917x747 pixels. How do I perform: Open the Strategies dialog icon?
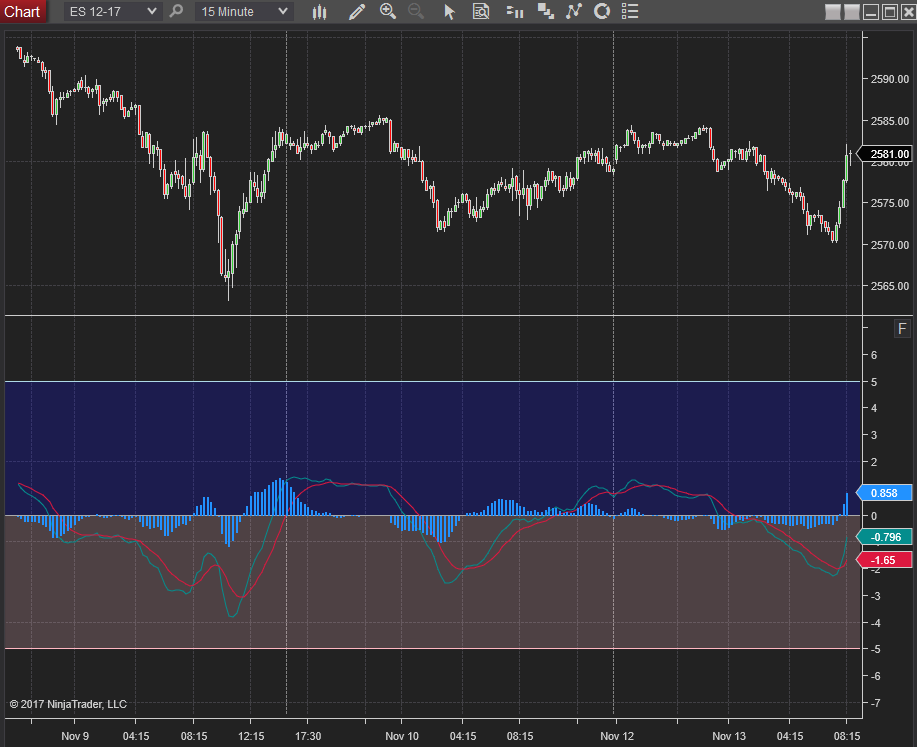click(602, 12)
